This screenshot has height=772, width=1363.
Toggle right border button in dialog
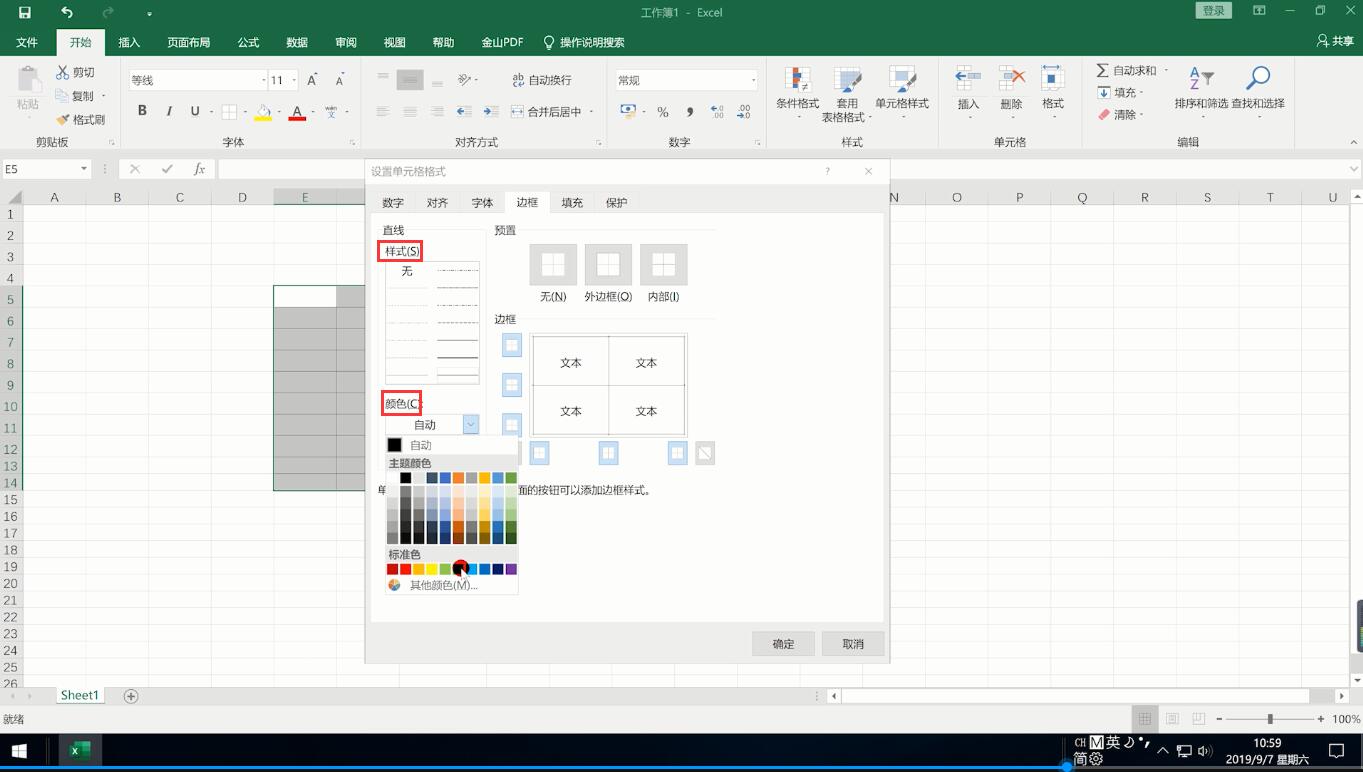point(677,453)
